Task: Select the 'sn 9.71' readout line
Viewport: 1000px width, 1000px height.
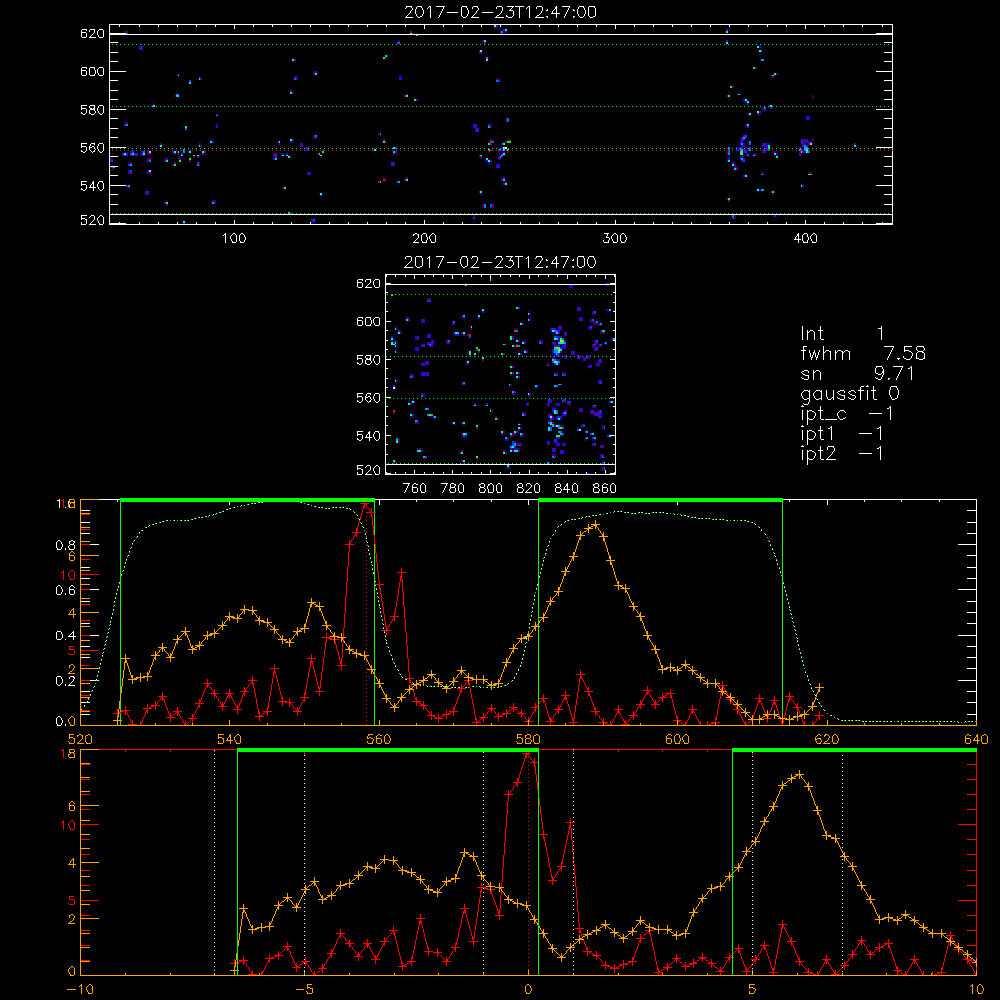Action: tap(858, 373)
